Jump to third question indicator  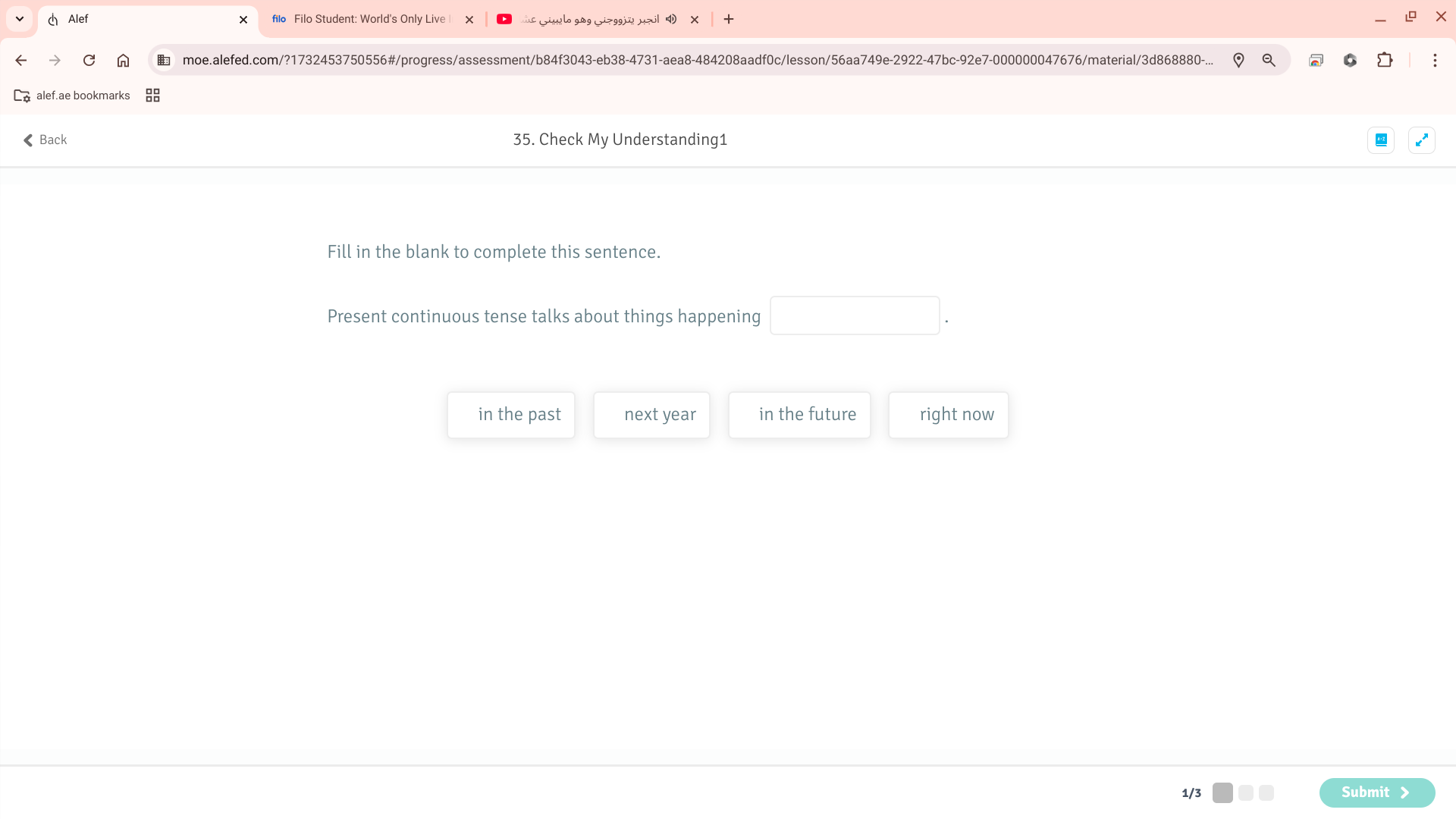(1266, 792)
